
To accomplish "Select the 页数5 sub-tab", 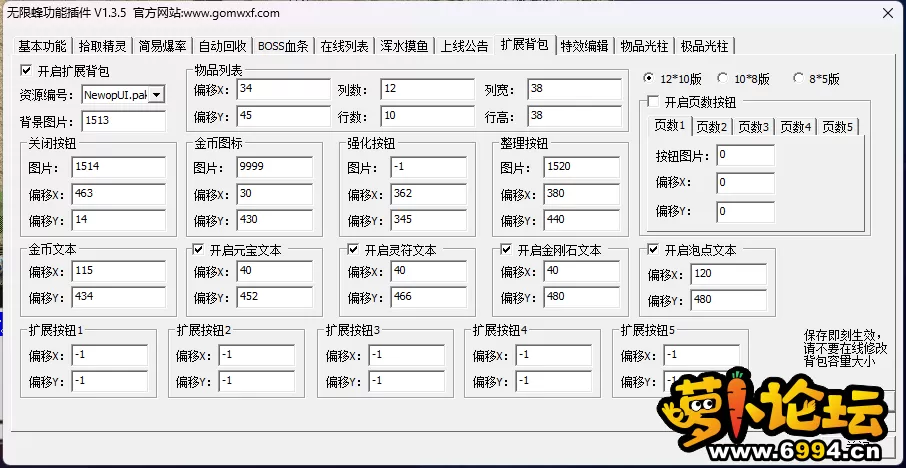I will pyautogui.click(x=838, y=127).
